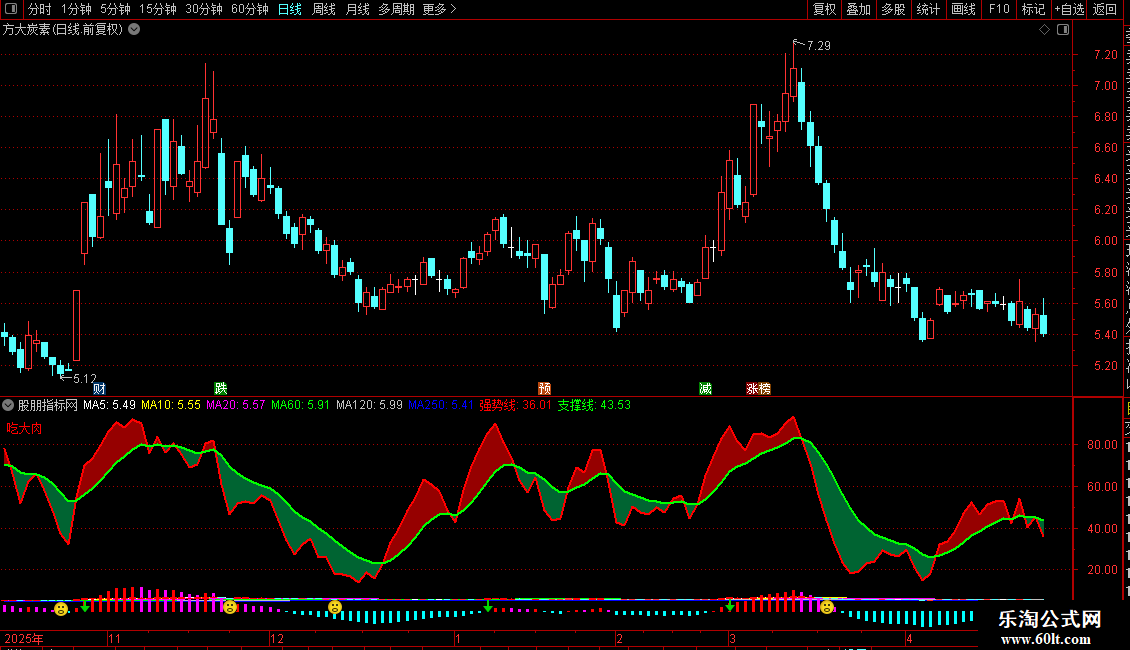Open F10 company information

[x=999, y=9]
